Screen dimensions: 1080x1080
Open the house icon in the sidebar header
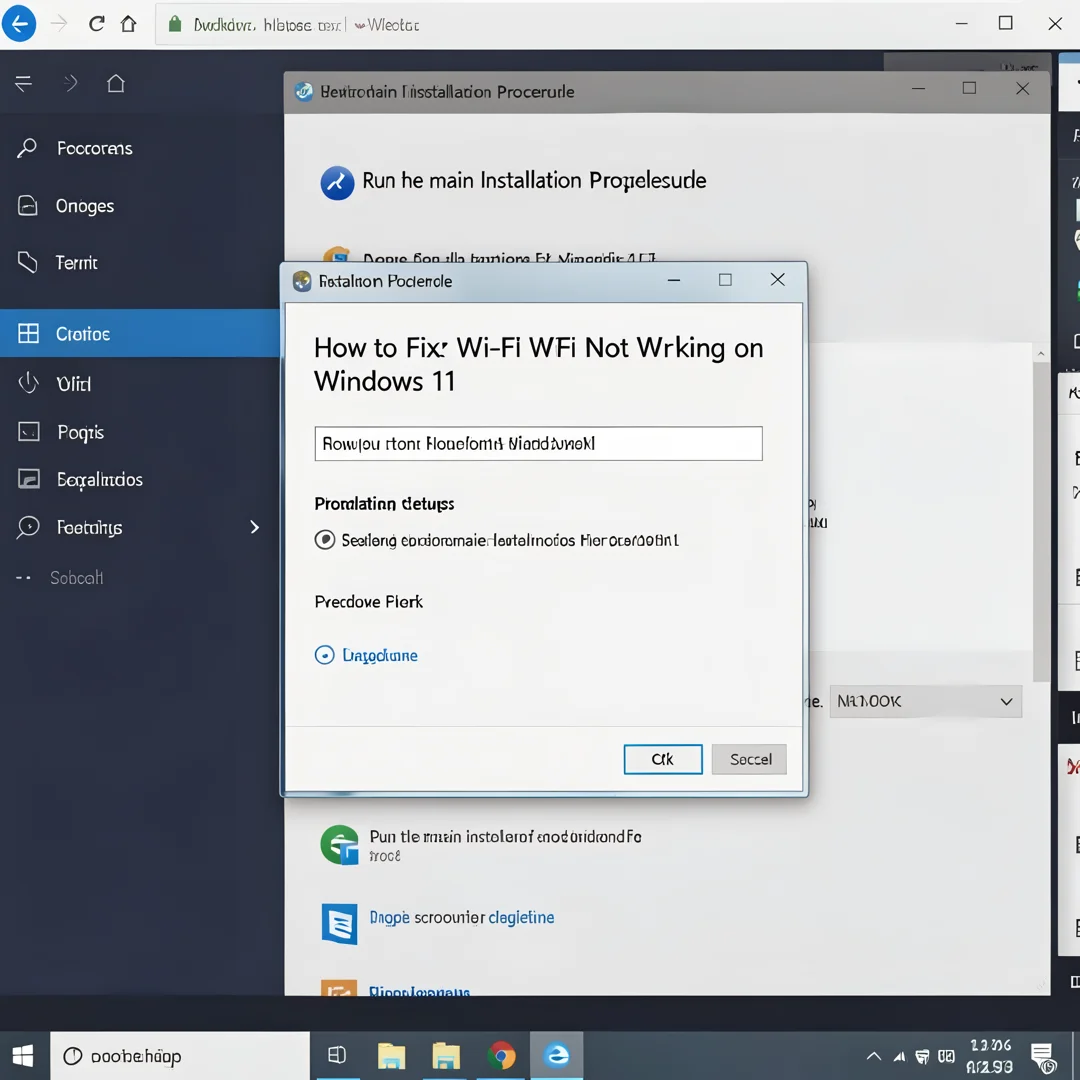[116, 83]
